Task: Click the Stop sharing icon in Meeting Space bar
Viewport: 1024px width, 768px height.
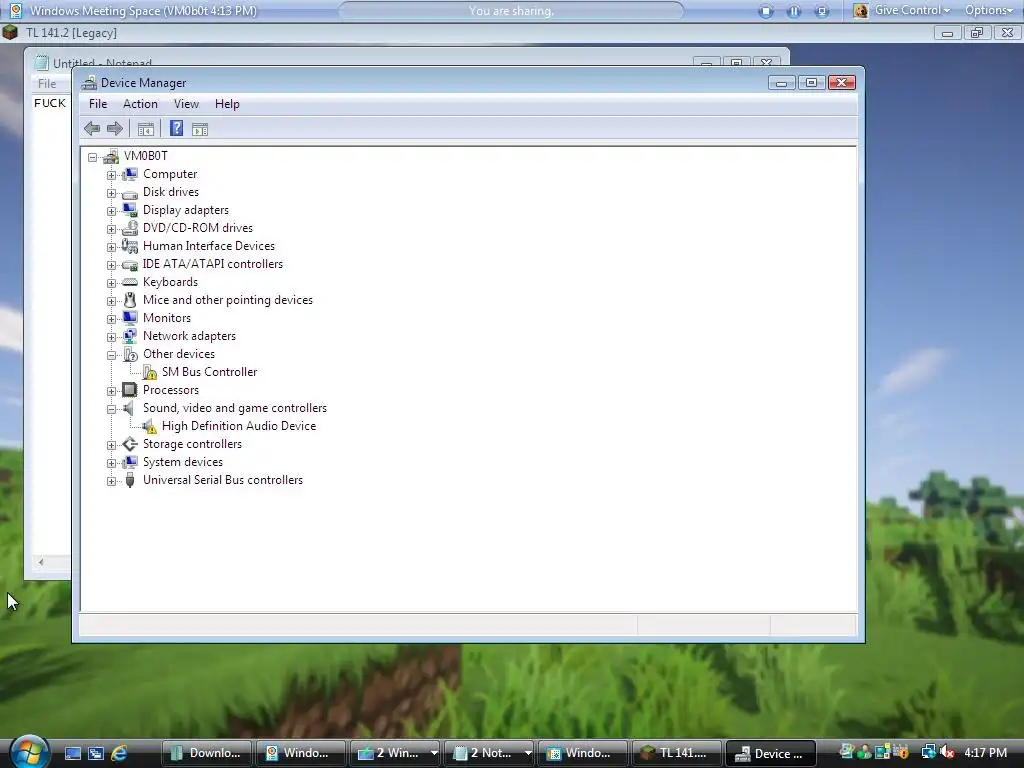Action: (765, 11)
